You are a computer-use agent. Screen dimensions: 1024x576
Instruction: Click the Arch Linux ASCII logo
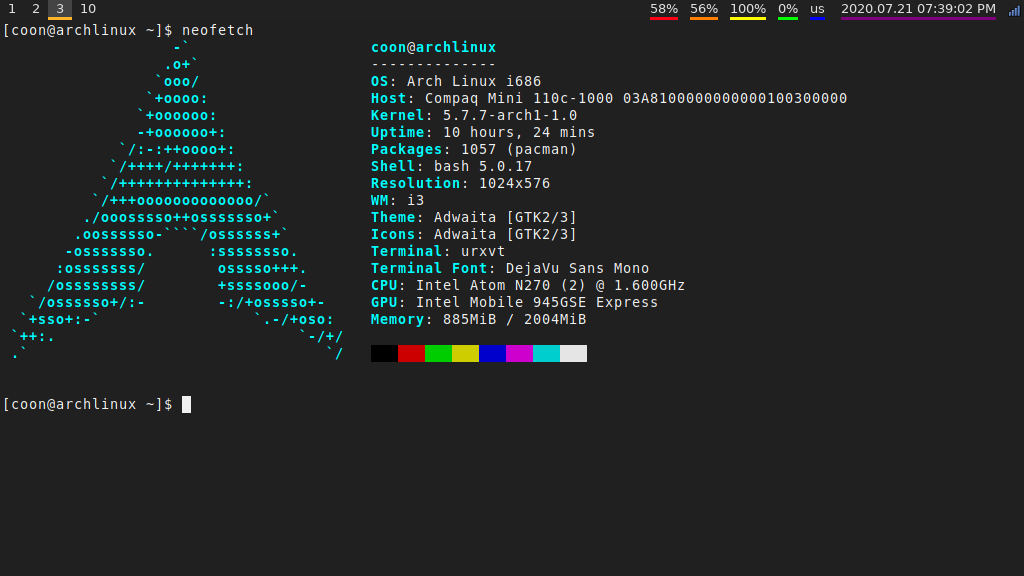pyautogui.click(x=177, y=200)
